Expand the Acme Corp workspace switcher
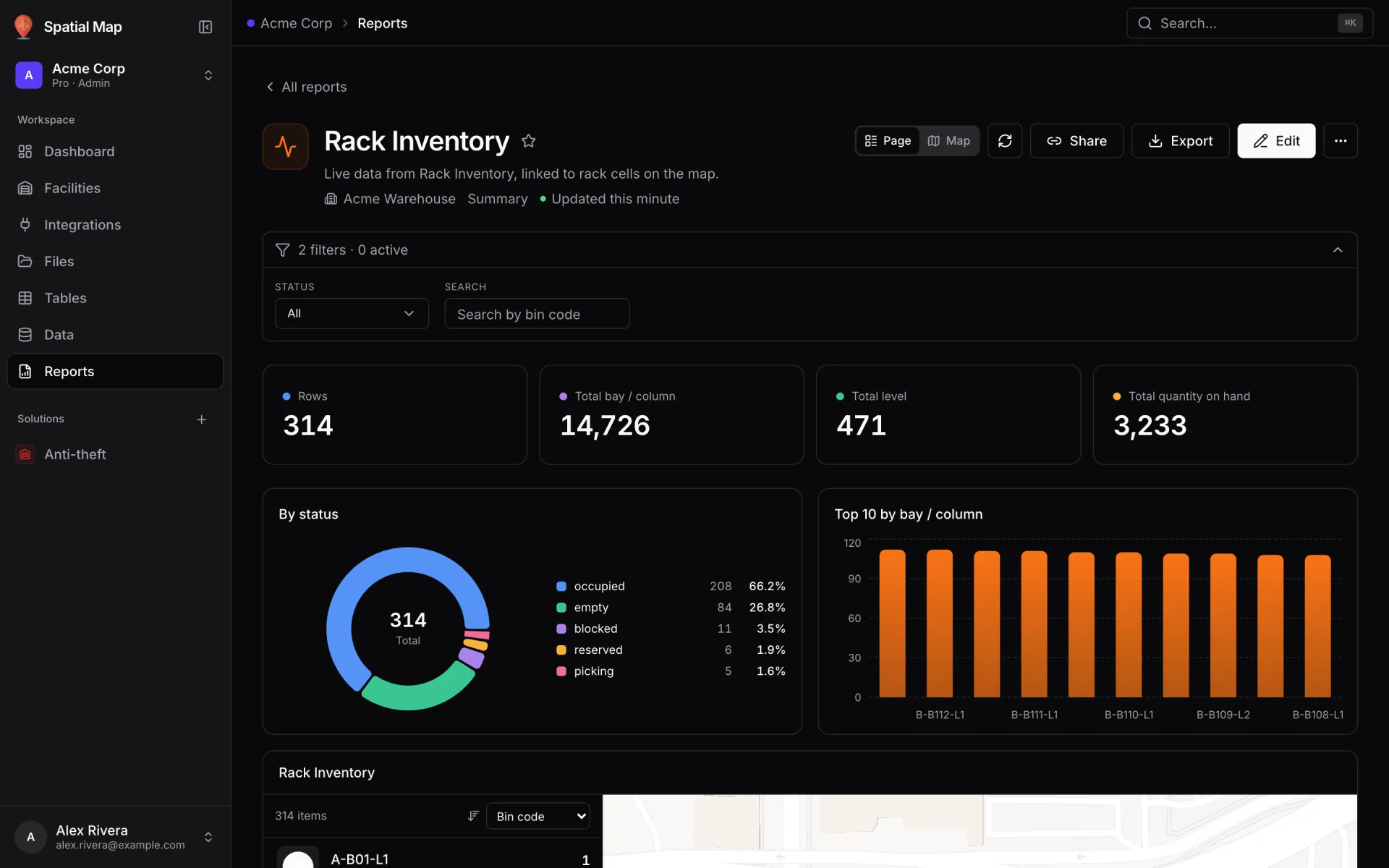This screenshot has height=868, width=1389. (x=115, y=75)
